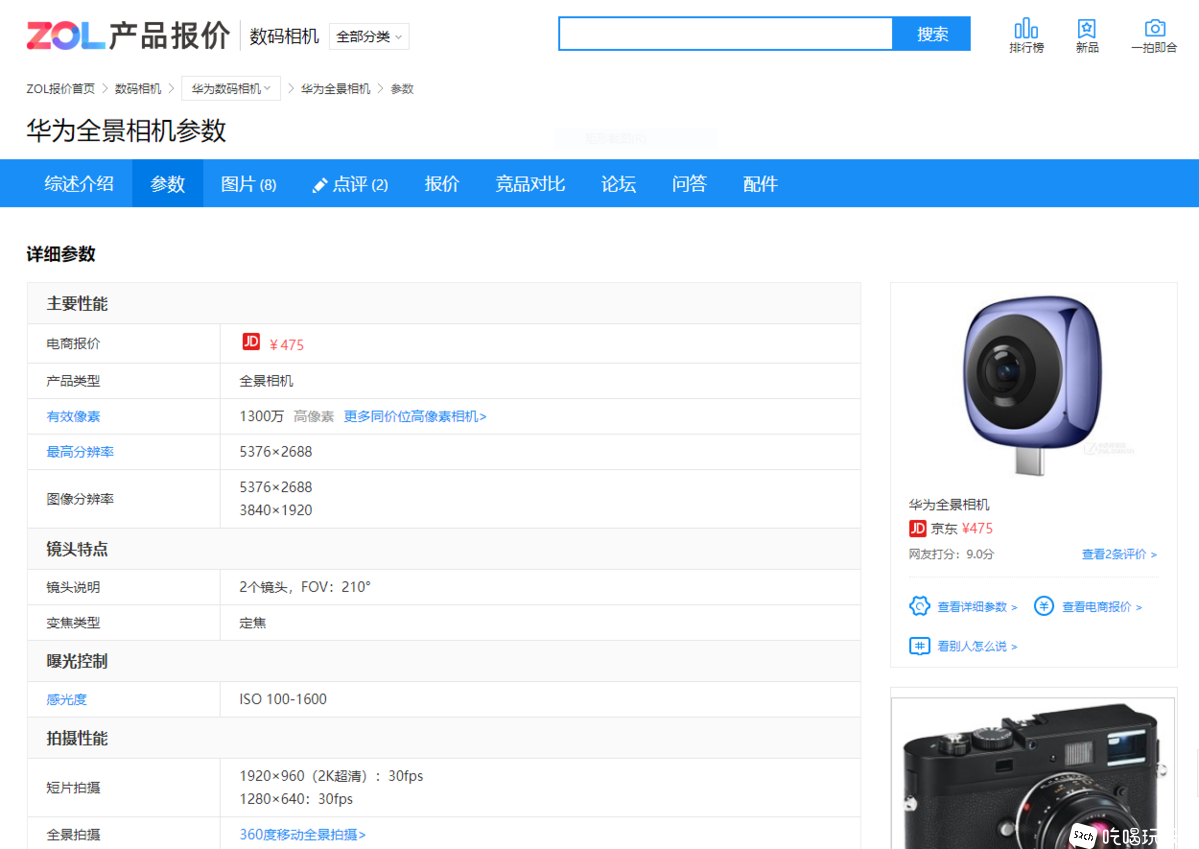The image size is (1199, 849).
Task: Open the 报价 tab
Action: 441,184
